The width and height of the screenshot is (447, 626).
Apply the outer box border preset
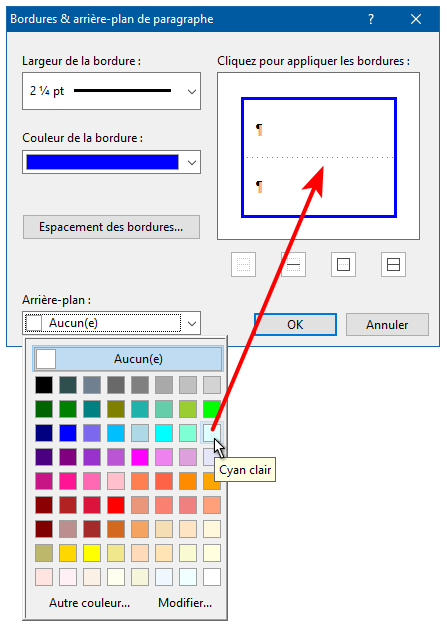343,264
